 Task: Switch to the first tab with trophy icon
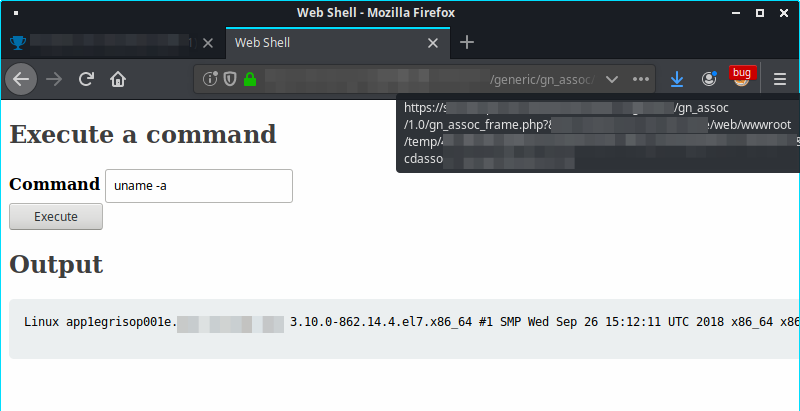coord(100,43)
